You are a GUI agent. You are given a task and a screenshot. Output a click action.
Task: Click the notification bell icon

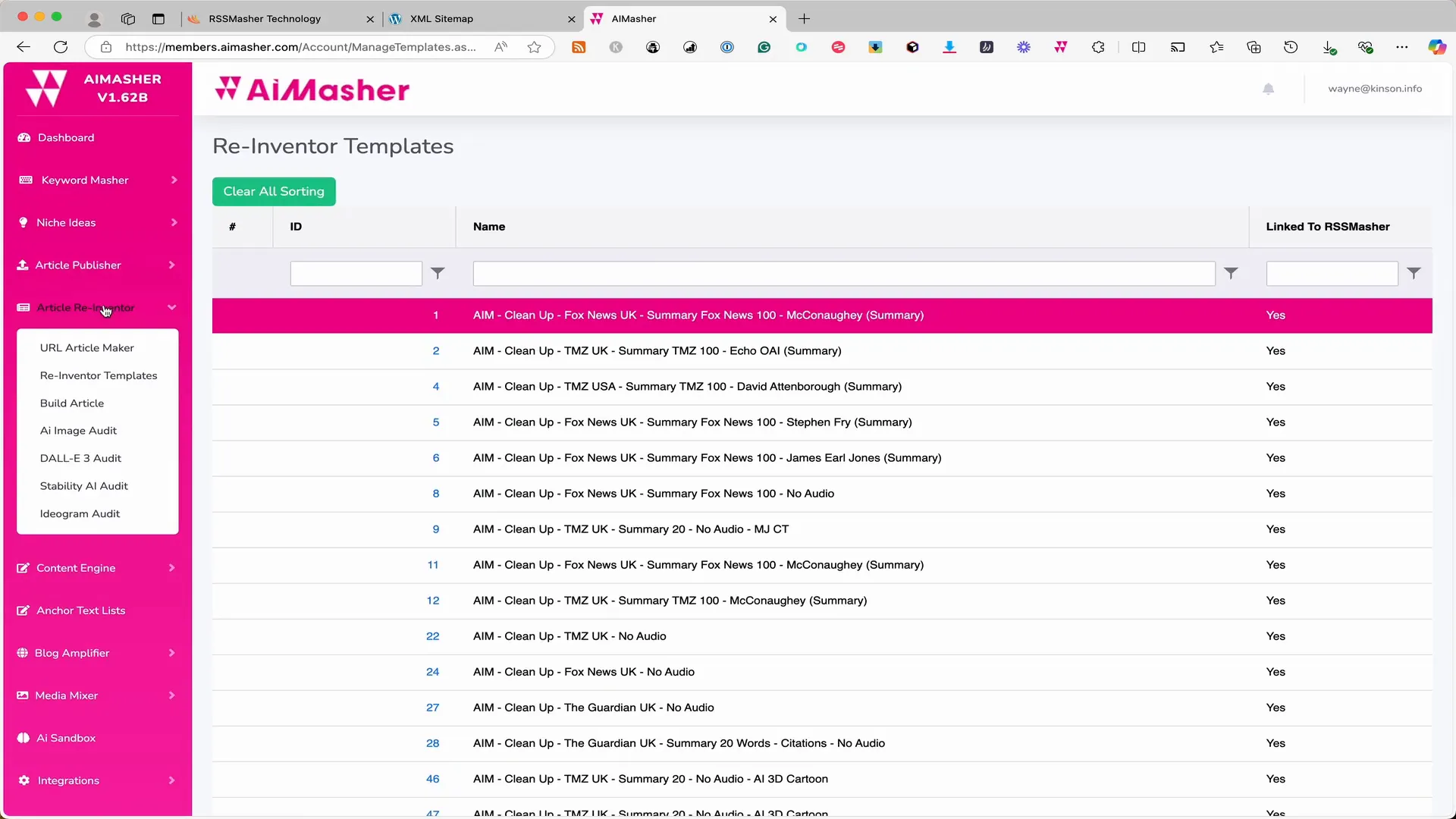1268,89
